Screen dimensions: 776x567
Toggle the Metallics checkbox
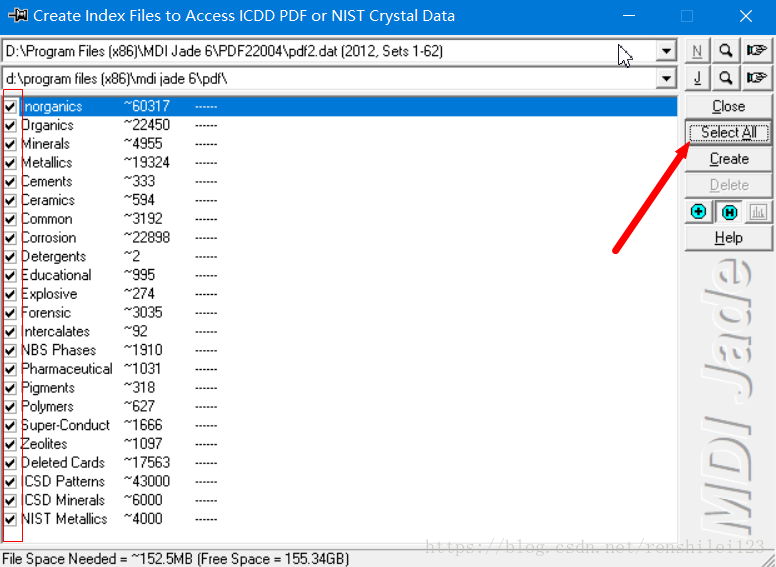pos(10,163)
